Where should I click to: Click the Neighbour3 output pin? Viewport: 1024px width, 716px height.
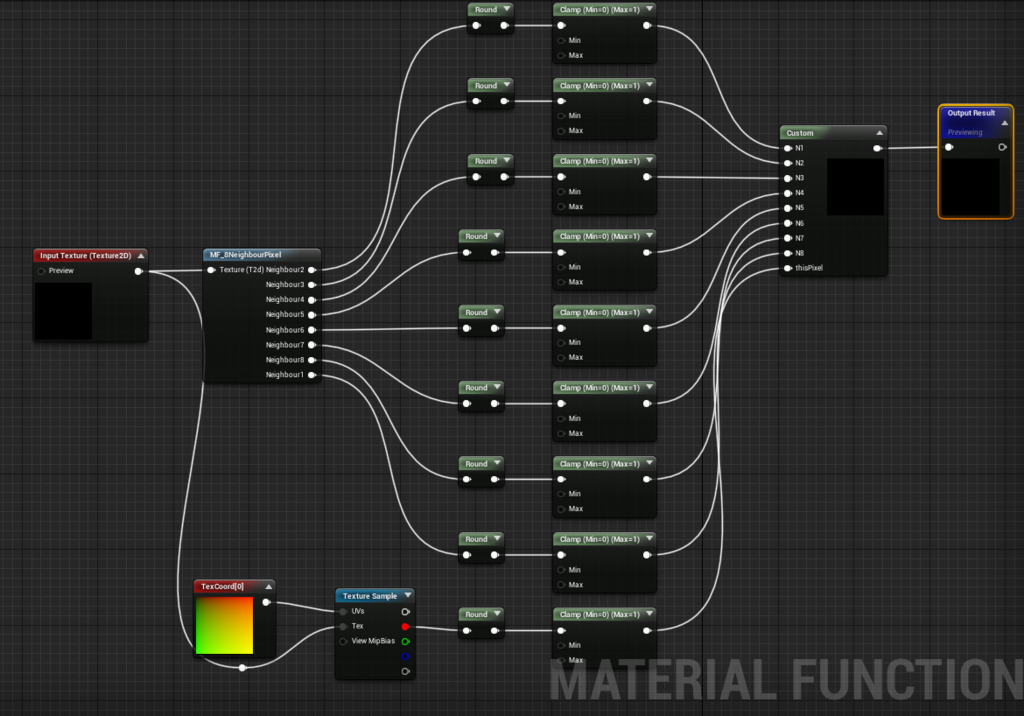(x=312, y=285)
